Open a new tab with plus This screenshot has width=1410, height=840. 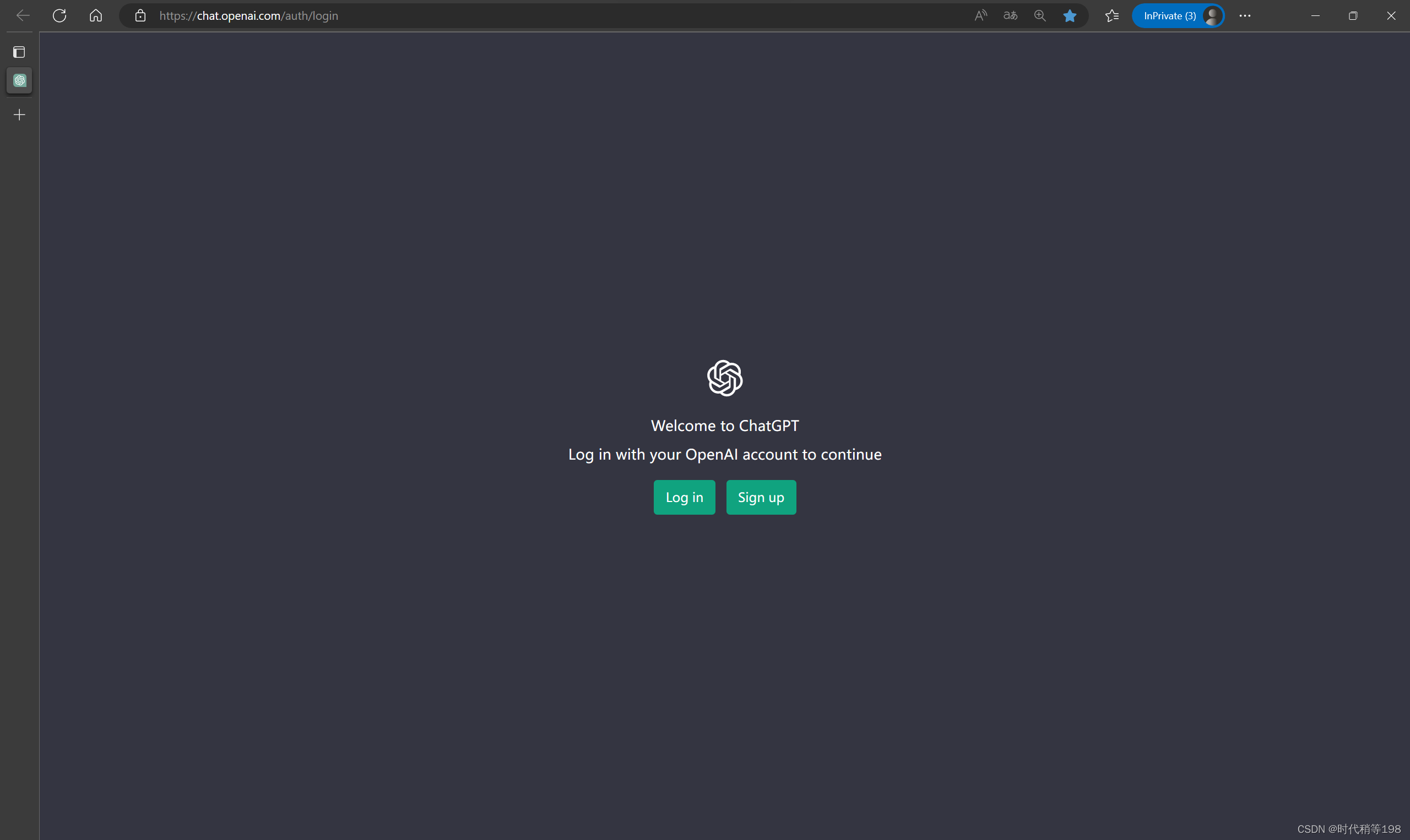click(19, 115)
